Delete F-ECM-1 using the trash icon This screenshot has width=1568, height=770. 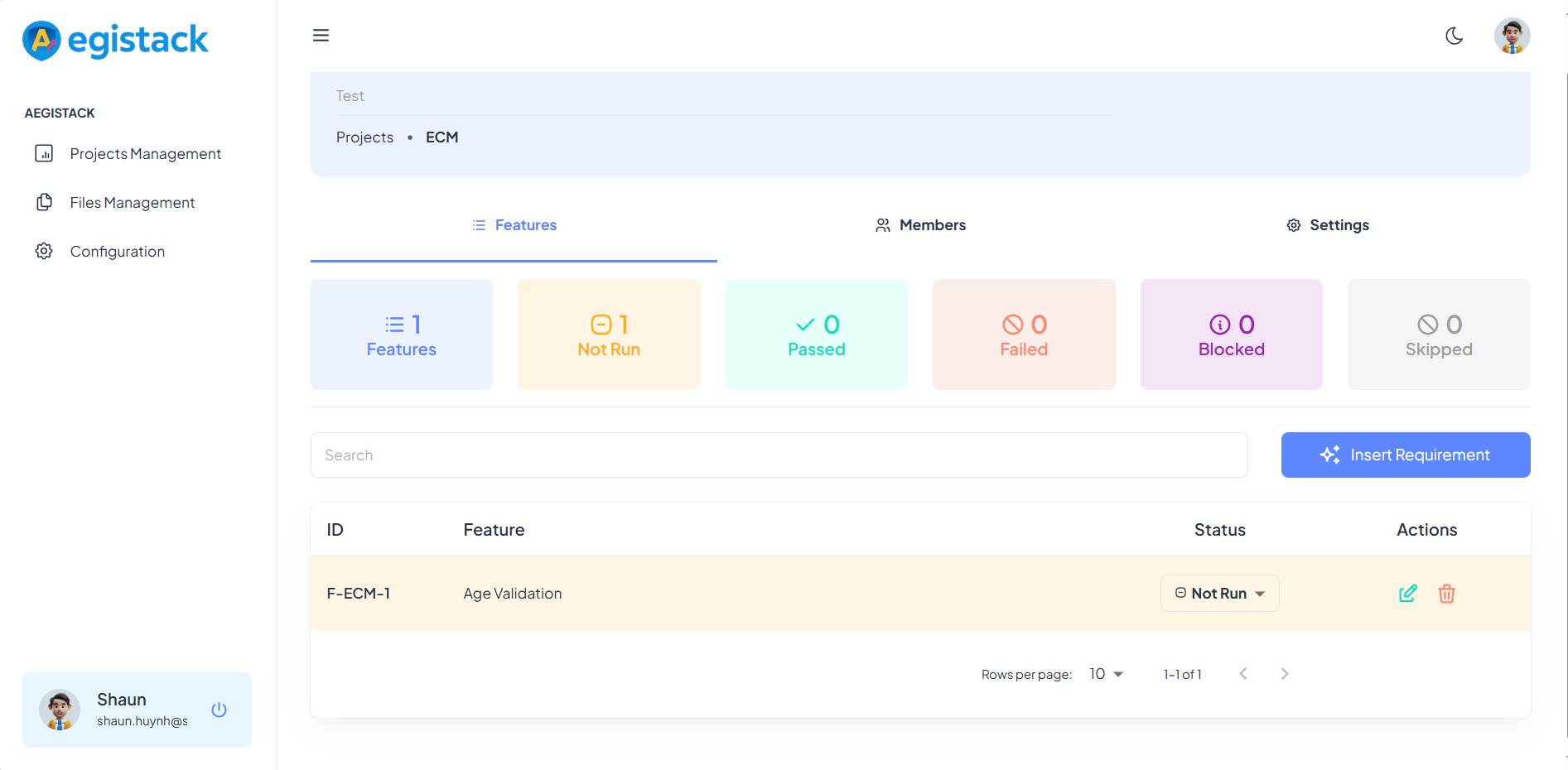click(x=1447, y=593)
